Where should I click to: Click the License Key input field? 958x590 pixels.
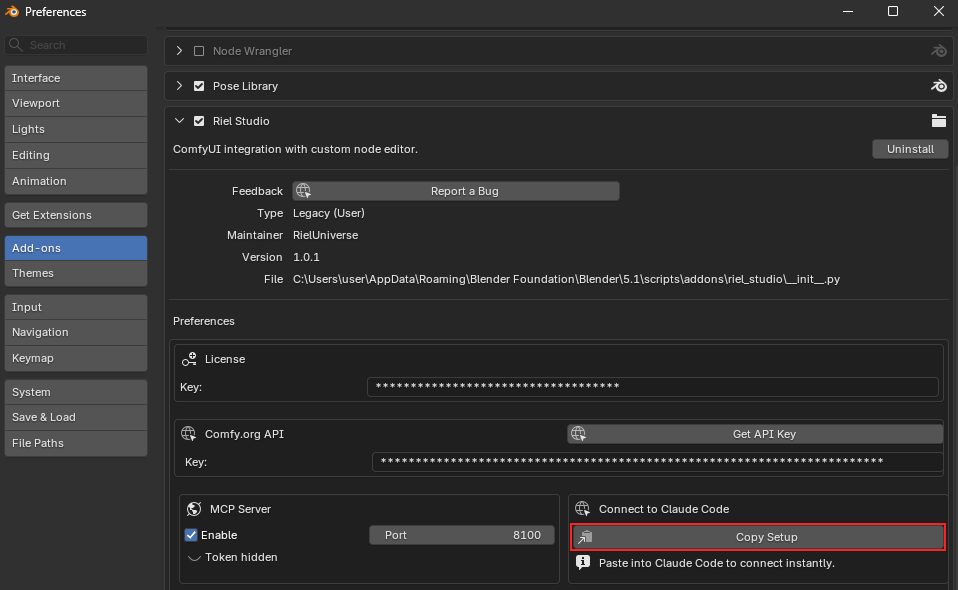[653, 387]
